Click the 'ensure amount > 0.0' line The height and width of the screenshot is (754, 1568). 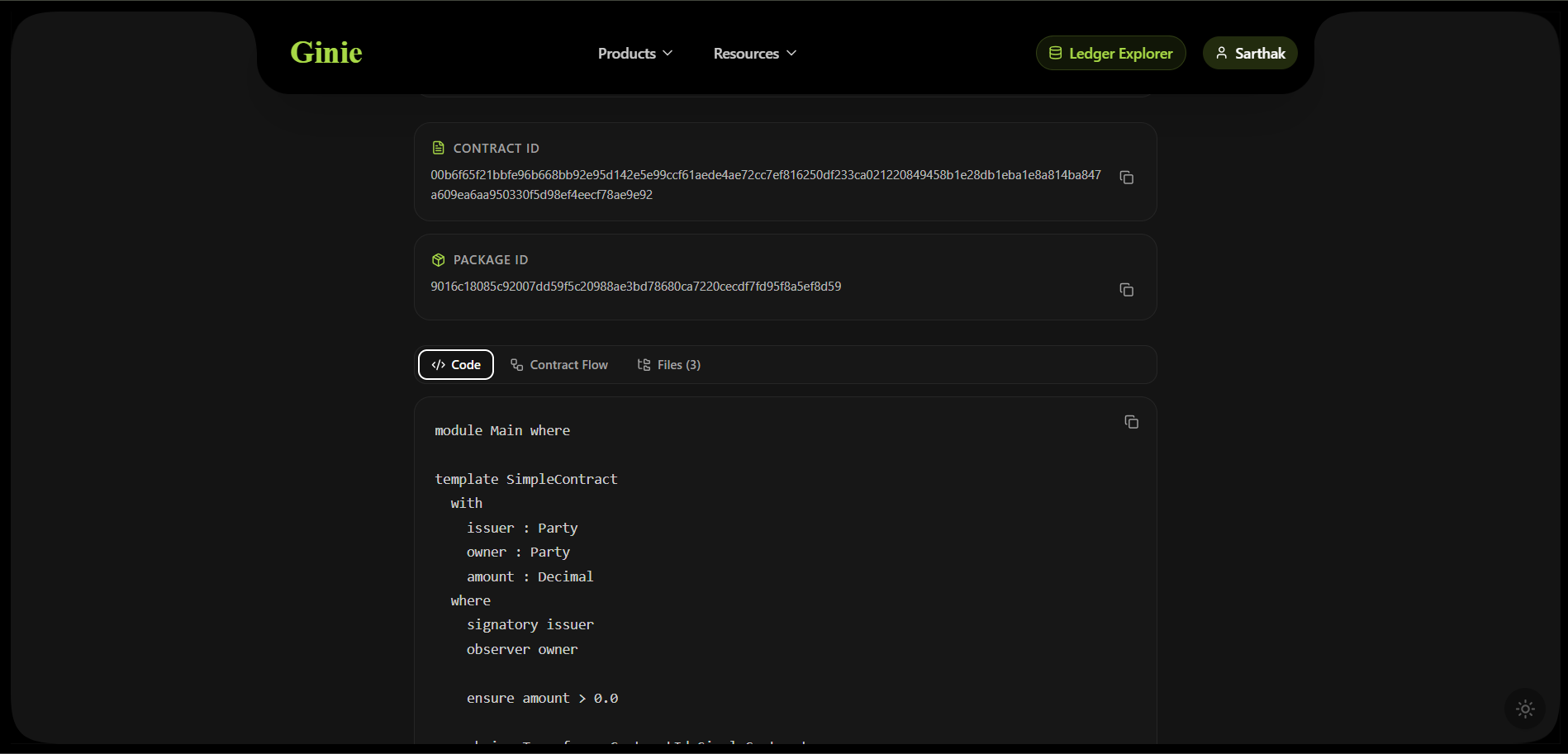(542, 698)
